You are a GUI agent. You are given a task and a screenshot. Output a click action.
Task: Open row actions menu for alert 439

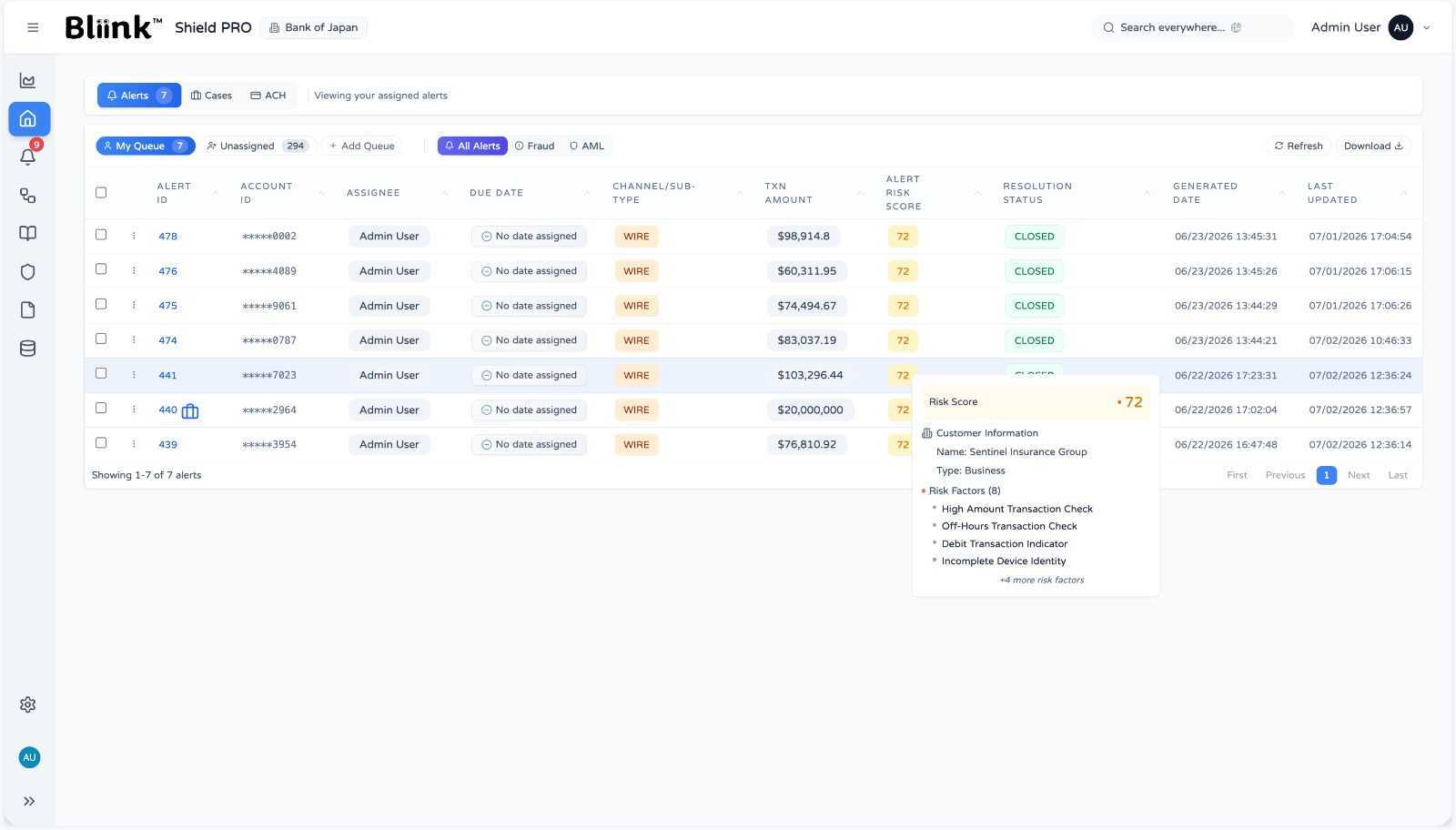[x=134, y=444]
